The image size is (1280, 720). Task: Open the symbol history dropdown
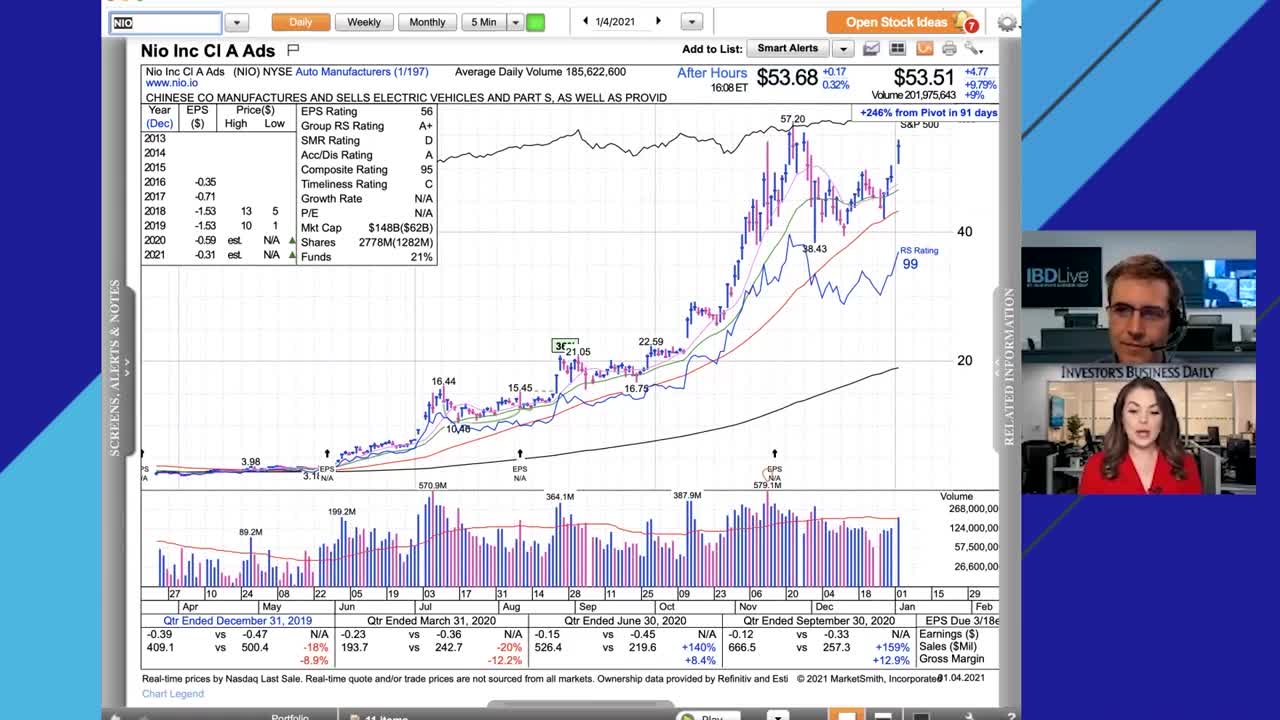point(237,22)
